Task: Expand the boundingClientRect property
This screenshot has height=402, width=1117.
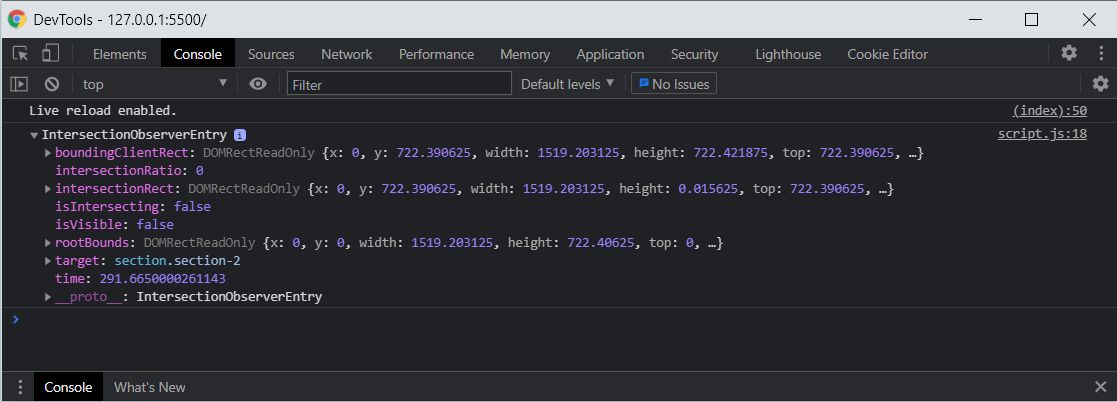Action: (x=48, y=153)
